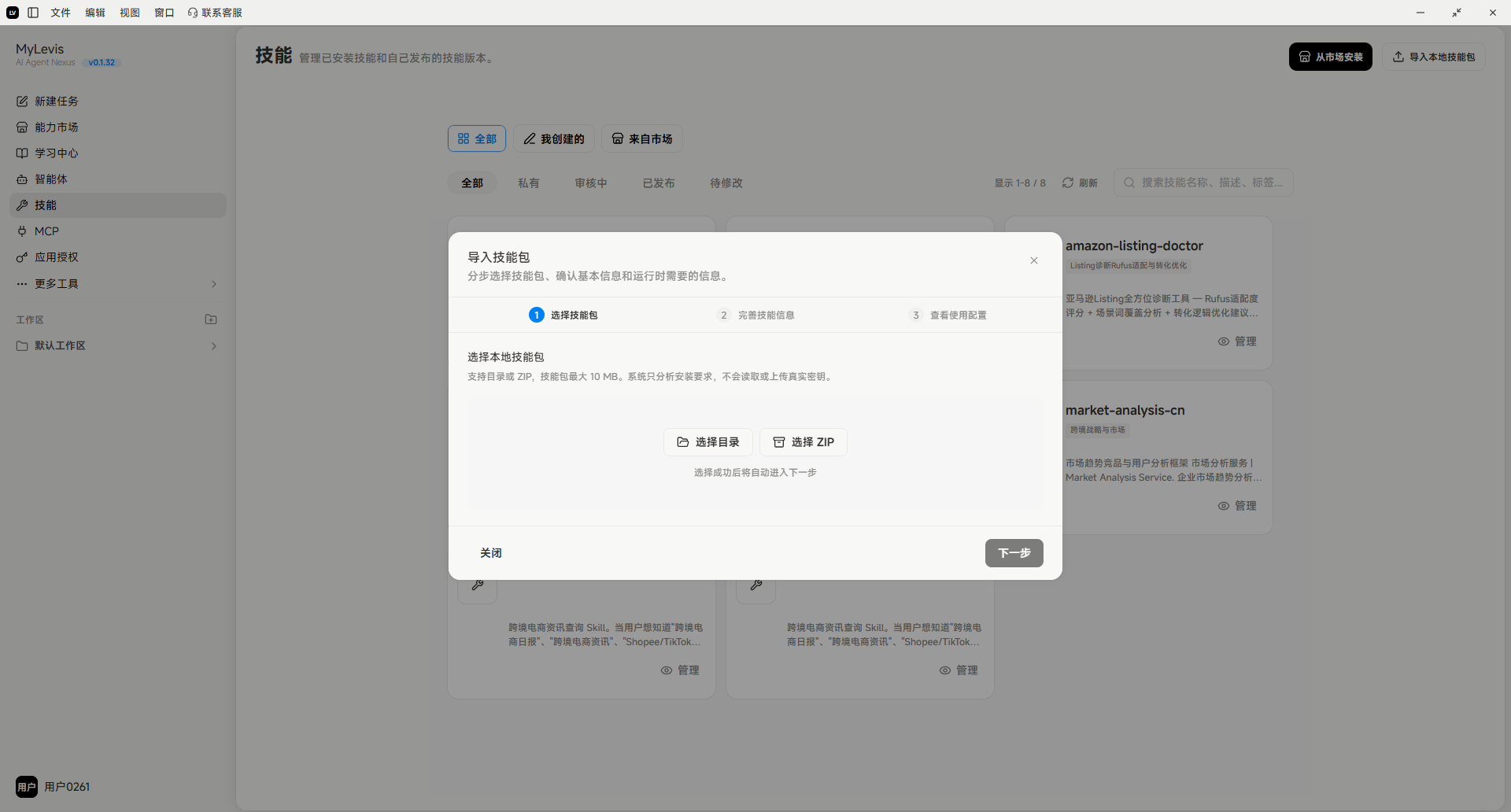
Task: Click 关闭 in dialog footer
Action: tap(491, 553)
